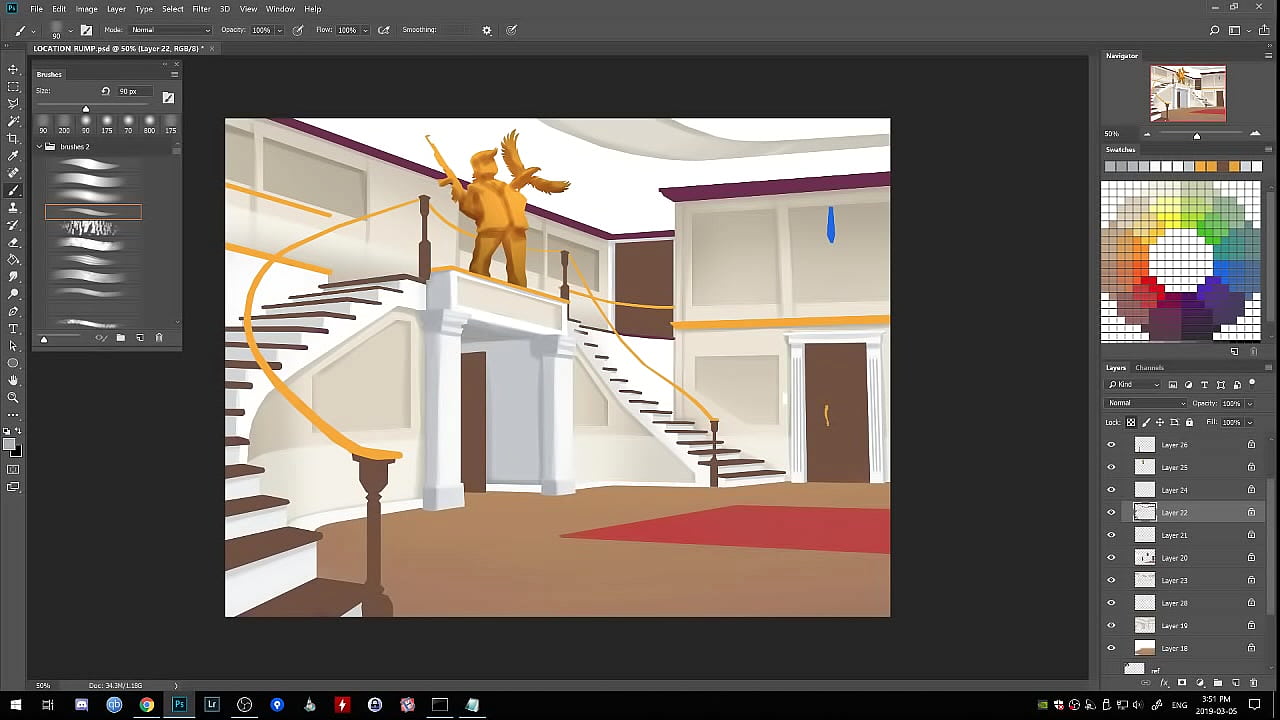
Task: Delete layer using Layers panel trash icon
Action: tap(1253, 683)
